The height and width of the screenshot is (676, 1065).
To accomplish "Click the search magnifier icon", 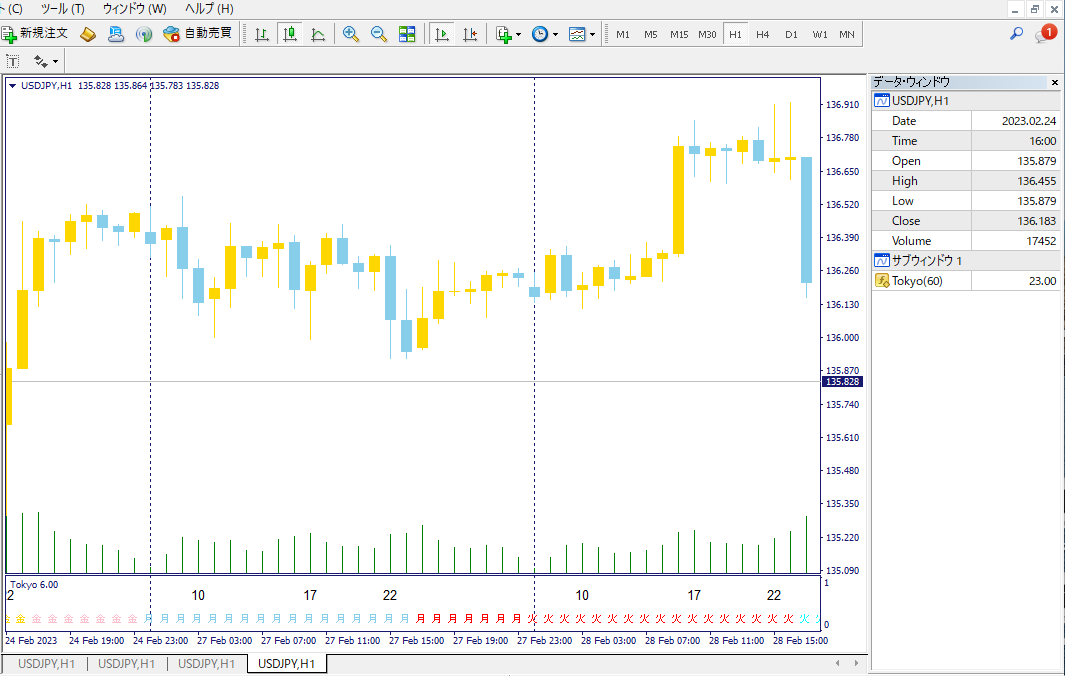I will point(1016,33).
